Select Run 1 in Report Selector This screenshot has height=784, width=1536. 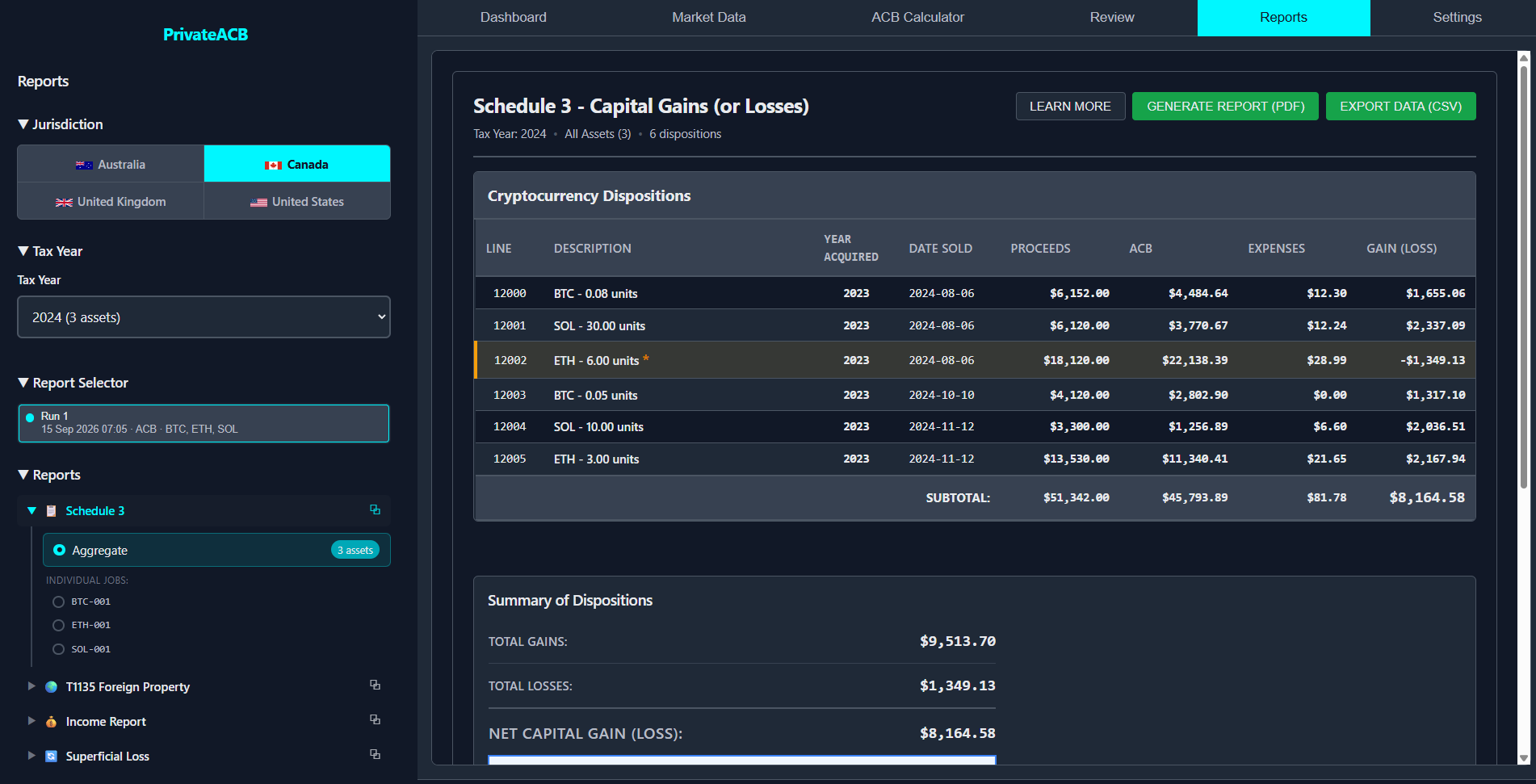204,423
